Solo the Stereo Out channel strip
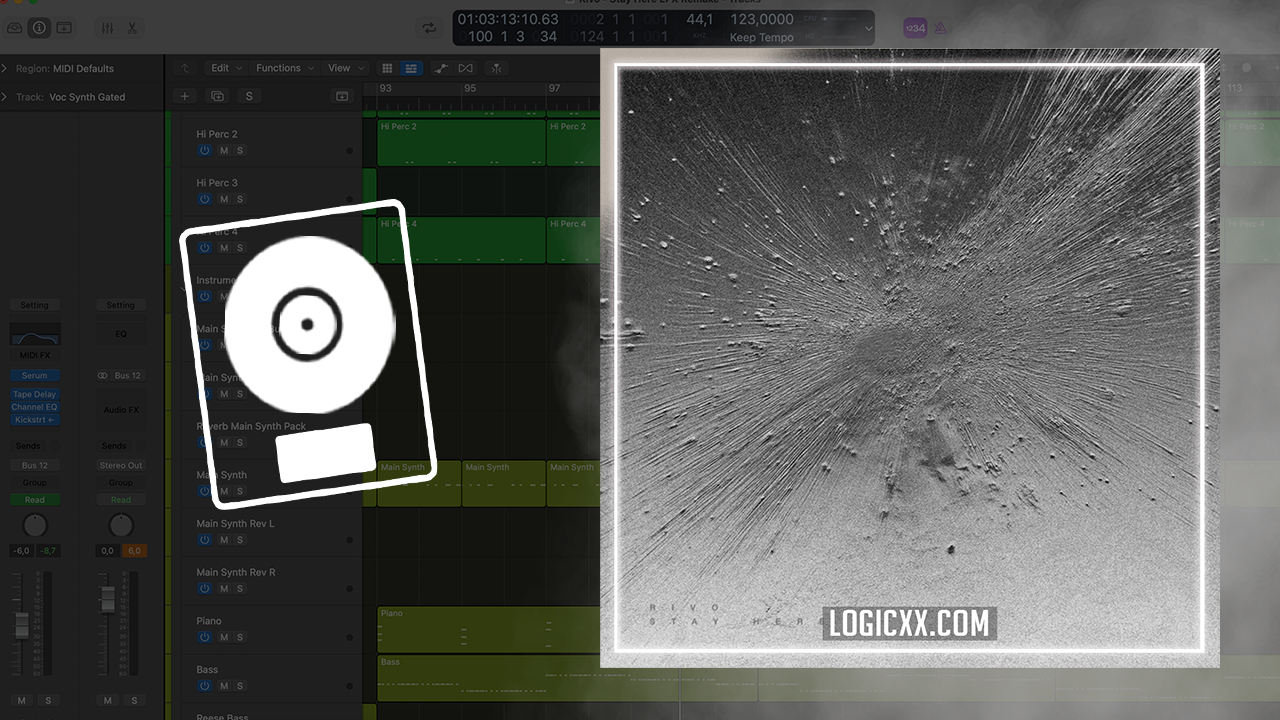The height and width of the screenshot is (720, 1280). [133, 701]
